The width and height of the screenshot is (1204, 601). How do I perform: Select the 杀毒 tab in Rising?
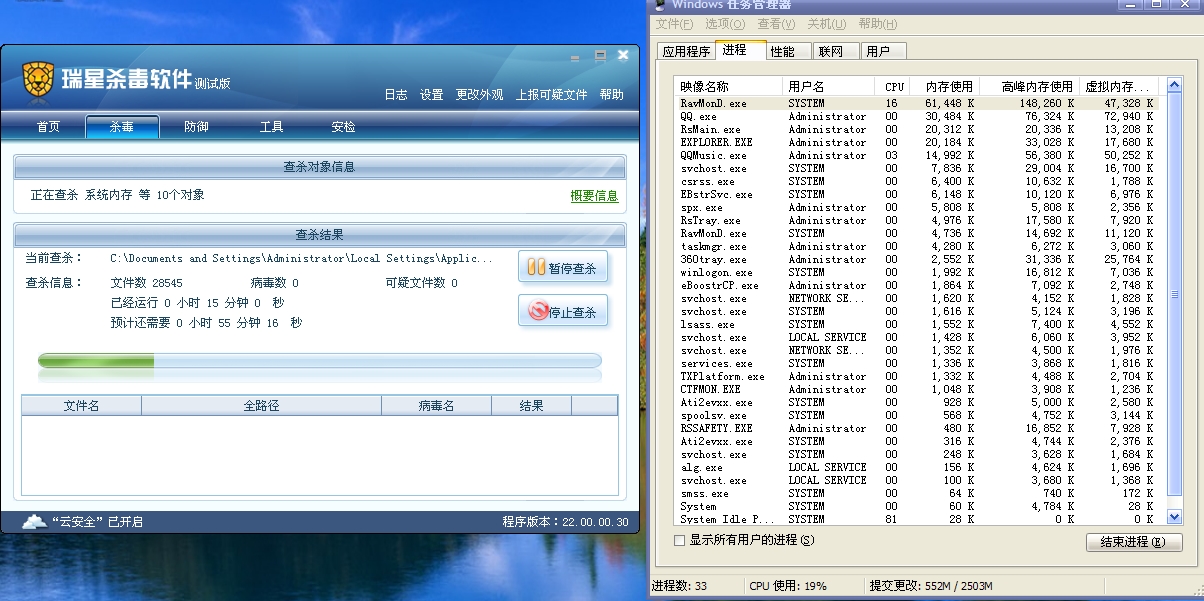[x=122, y=127]
